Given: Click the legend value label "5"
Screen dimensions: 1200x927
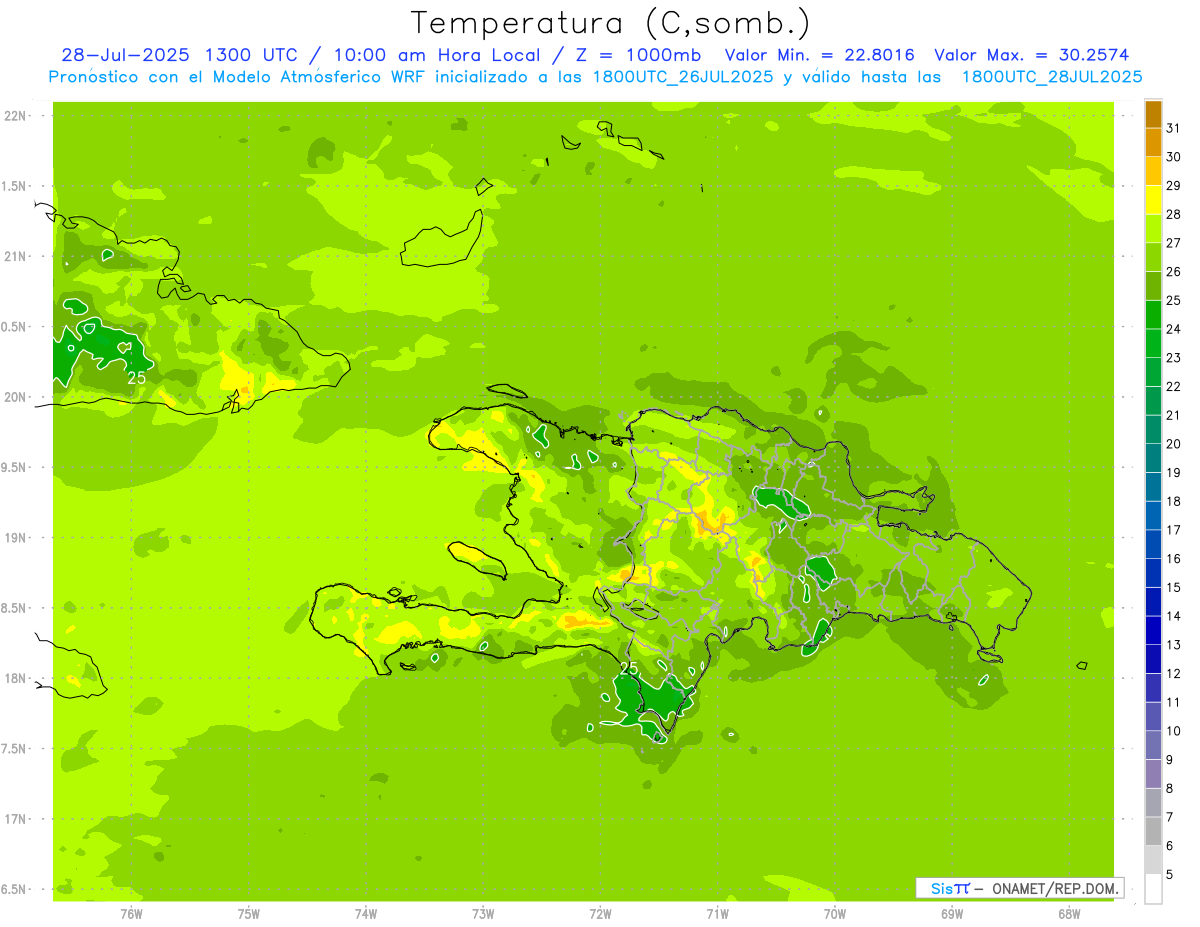Looking at the screenshot, I should click(1170, 874).
